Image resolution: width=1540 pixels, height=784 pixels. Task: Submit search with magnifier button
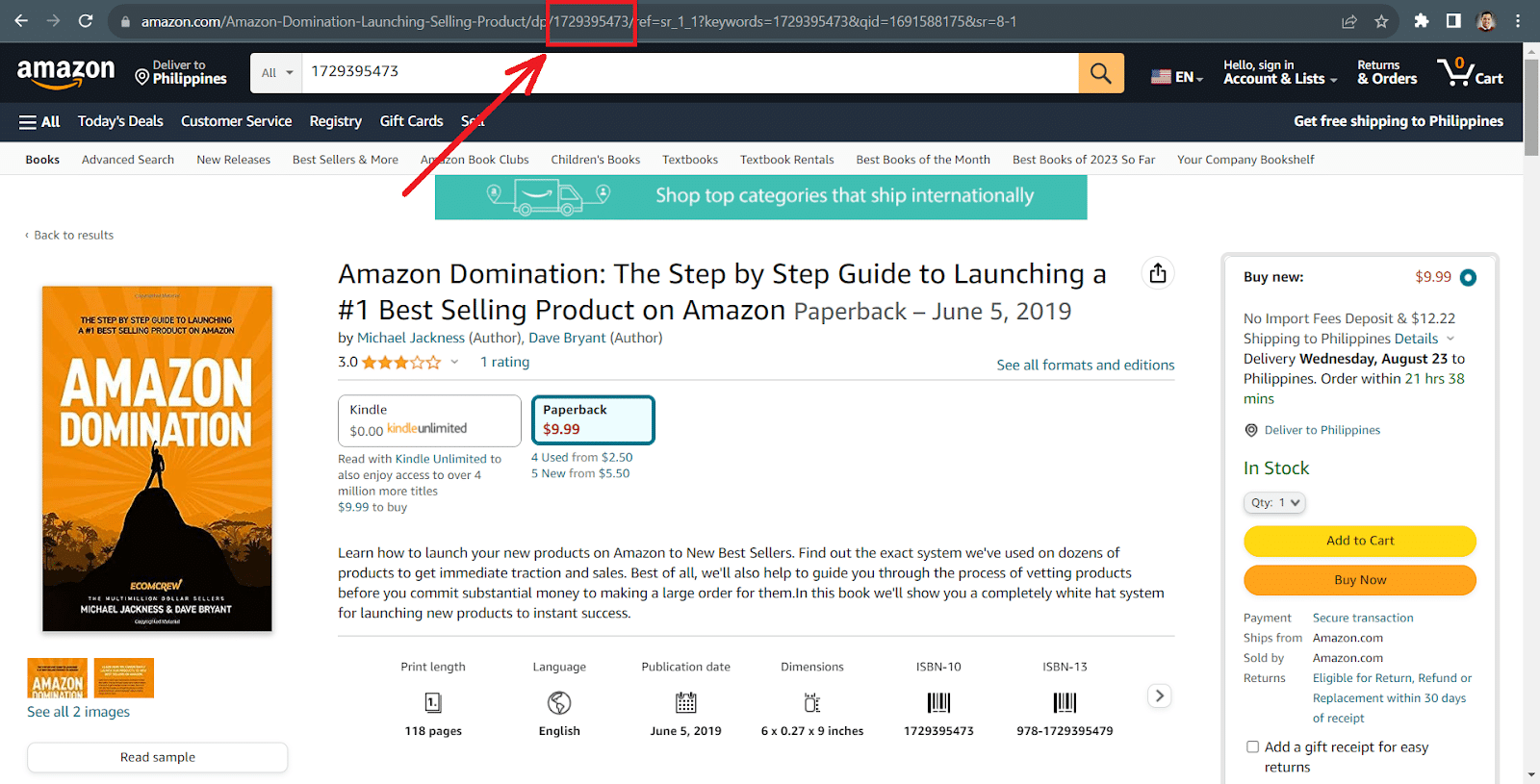pos(1101,72)
